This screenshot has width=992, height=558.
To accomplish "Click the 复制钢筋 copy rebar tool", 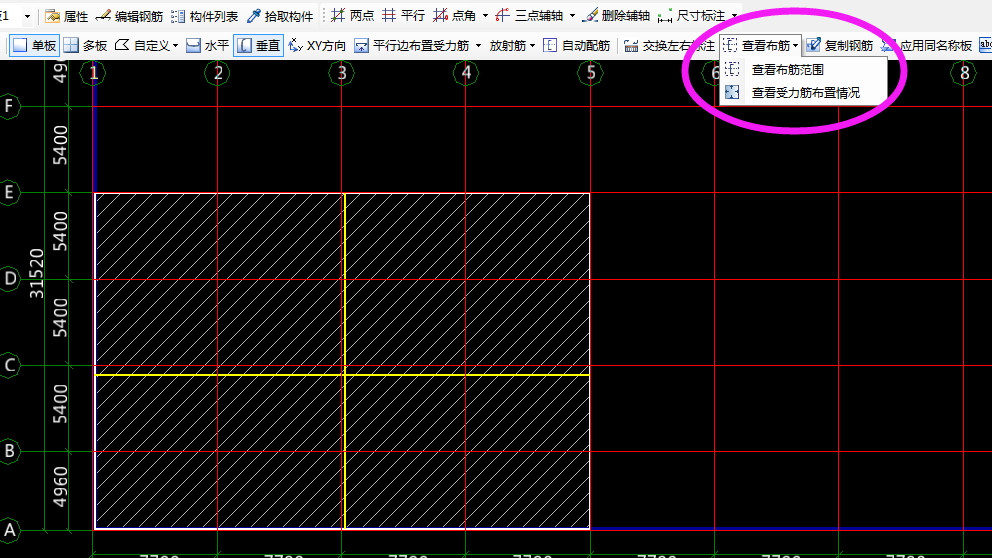I will point(840,46).
